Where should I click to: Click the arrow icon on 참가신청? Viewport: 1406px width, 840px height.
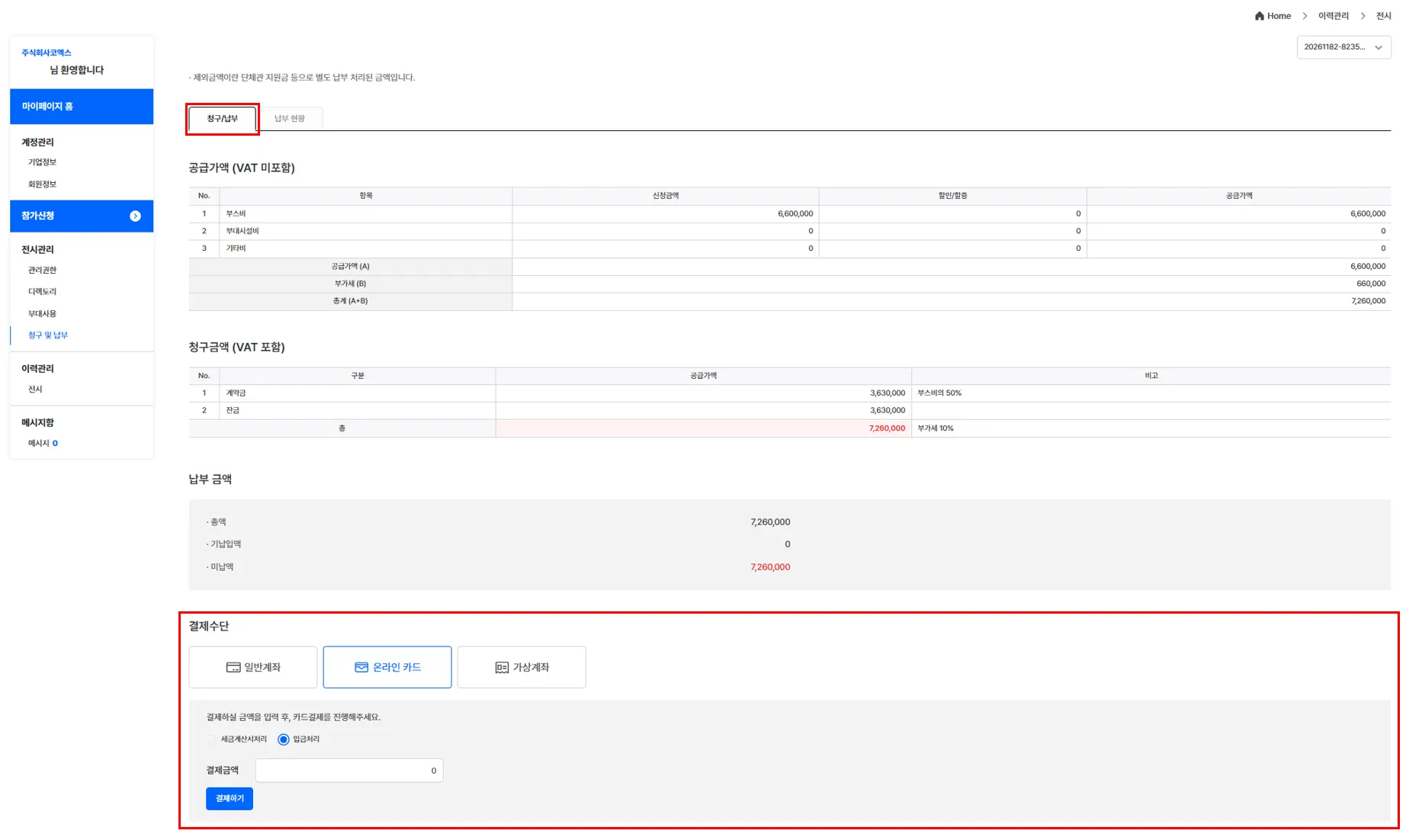click(x=135, y=216)
